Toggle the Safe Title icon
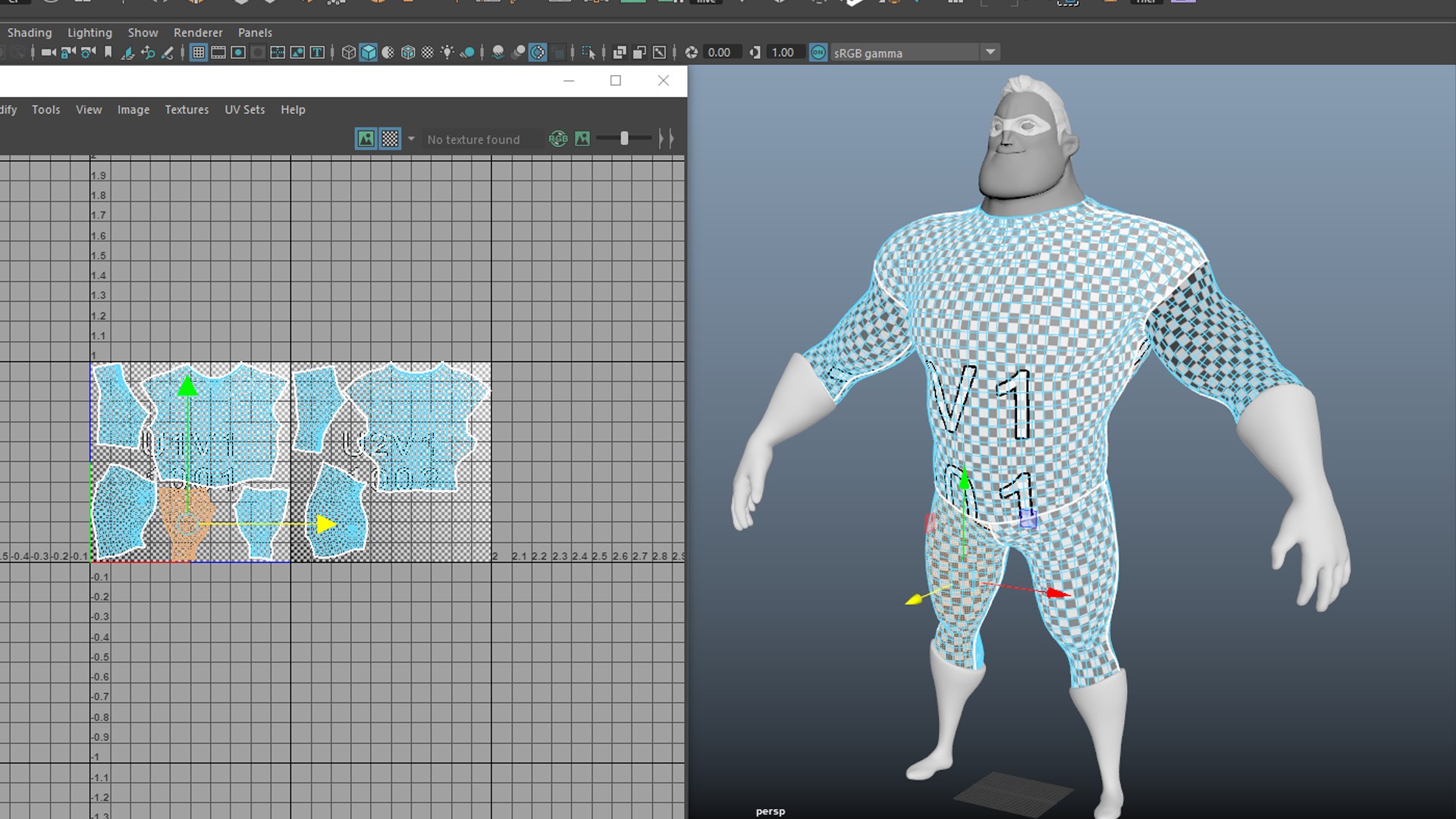This screenshot has height=819, width=1456. (317, 52)
